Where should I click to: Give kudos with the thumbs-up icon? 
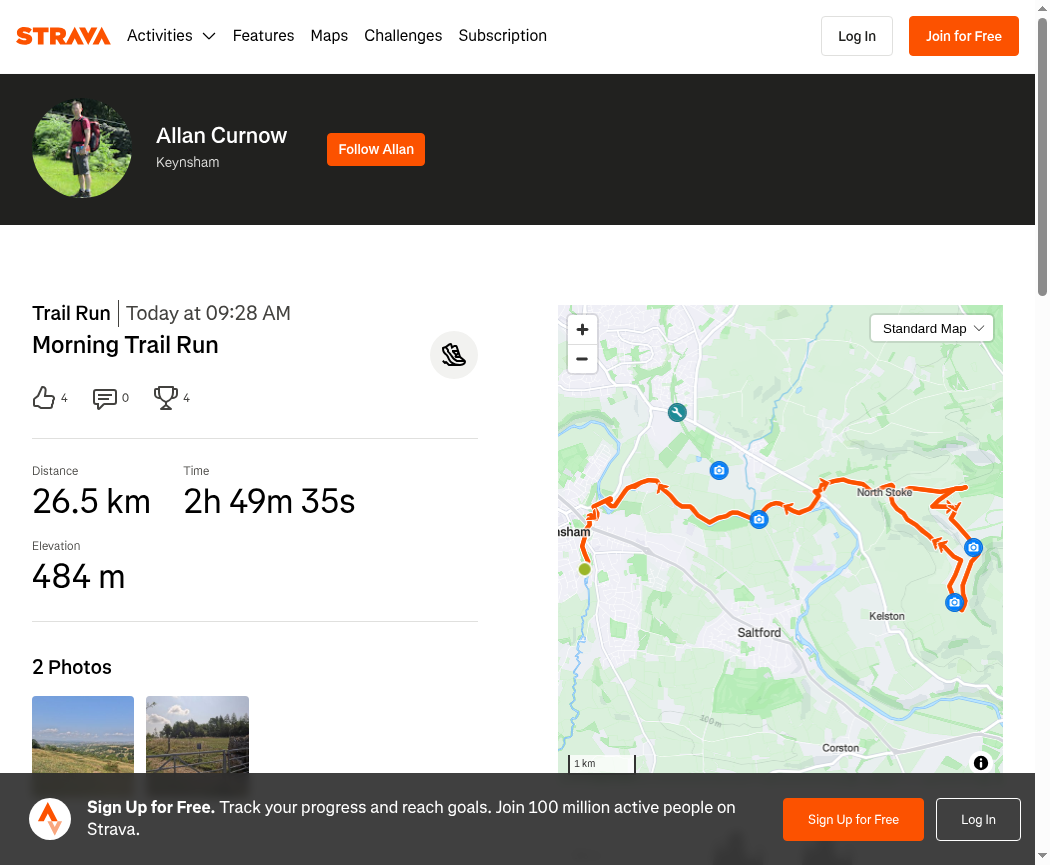[x=44, y=398]
